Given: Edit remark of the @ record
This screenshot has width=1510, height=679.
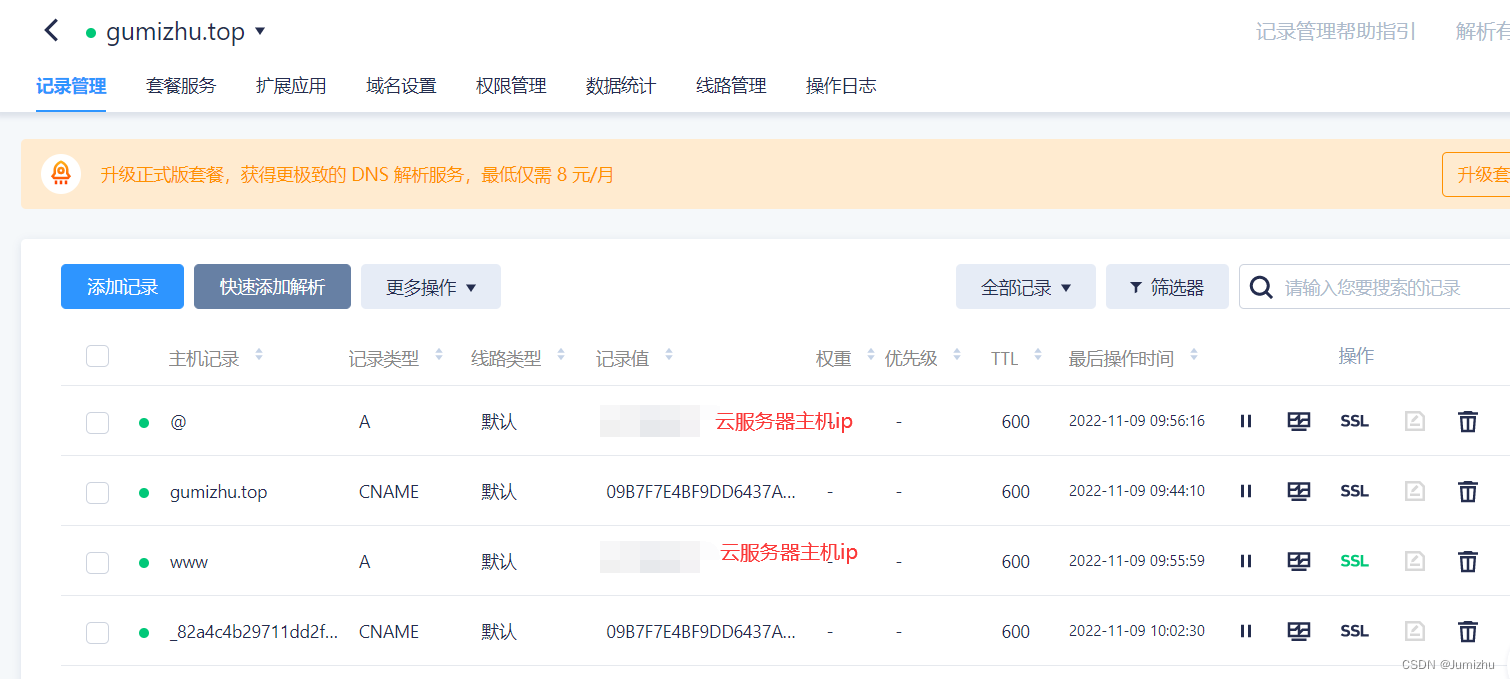Looking at the screenshot, I should point(1414,421).
